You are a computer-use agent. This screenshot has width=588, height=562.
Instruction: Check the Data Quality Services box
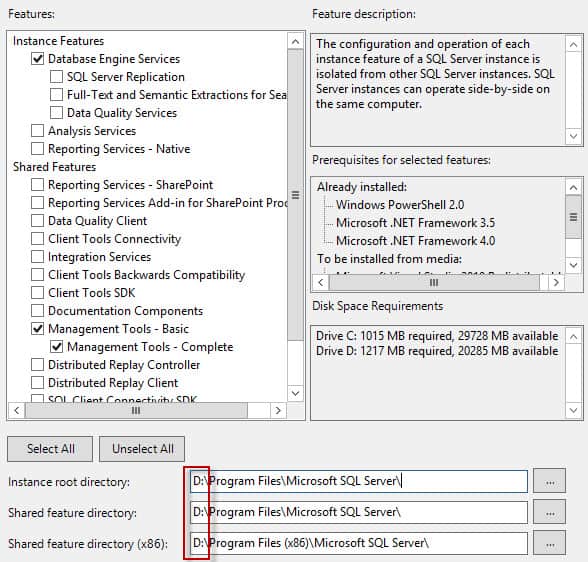pos(56,113)
